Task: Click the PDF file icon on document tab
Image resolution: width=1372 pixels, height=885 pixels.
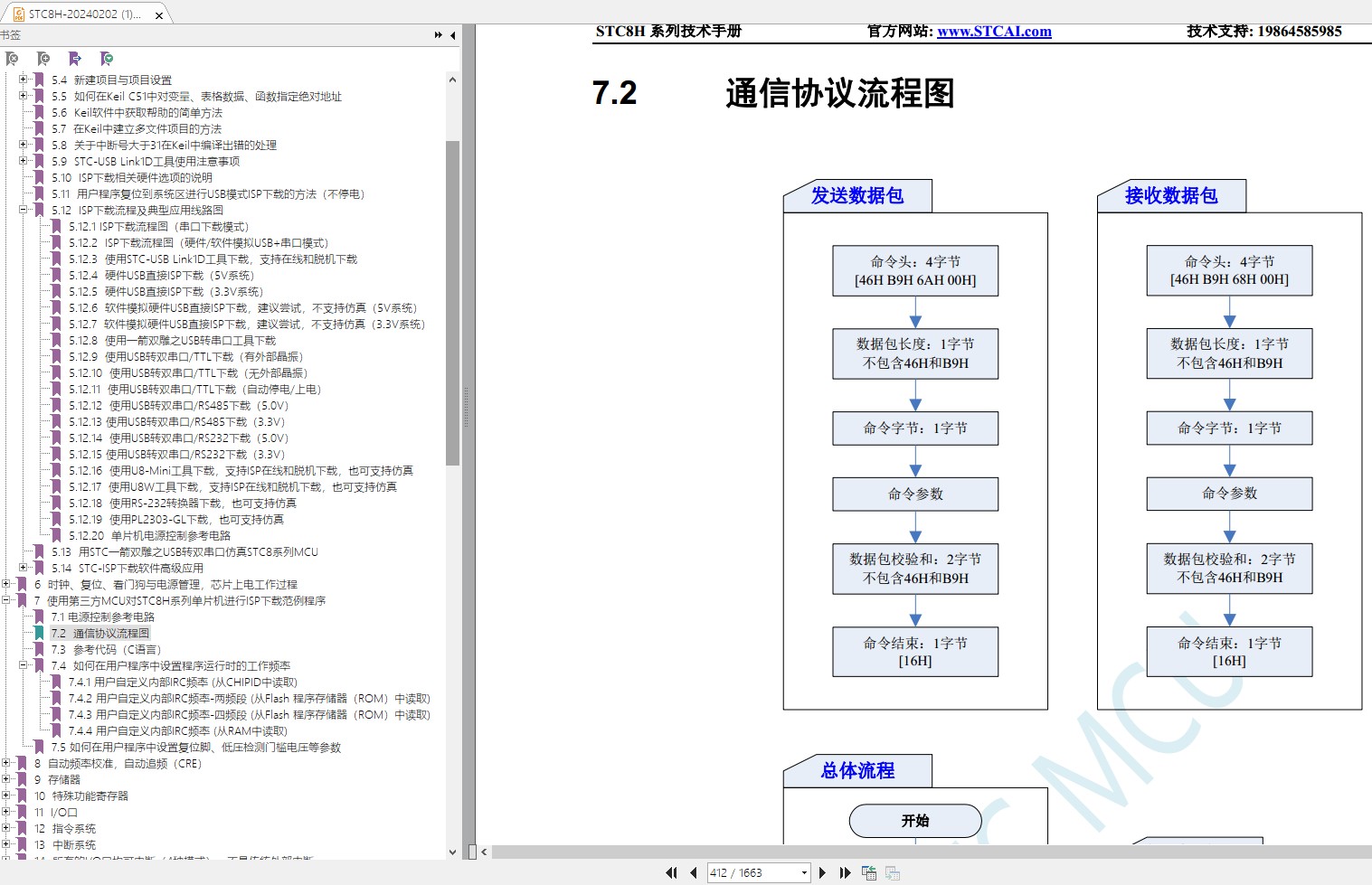Action: click(18, 14)
